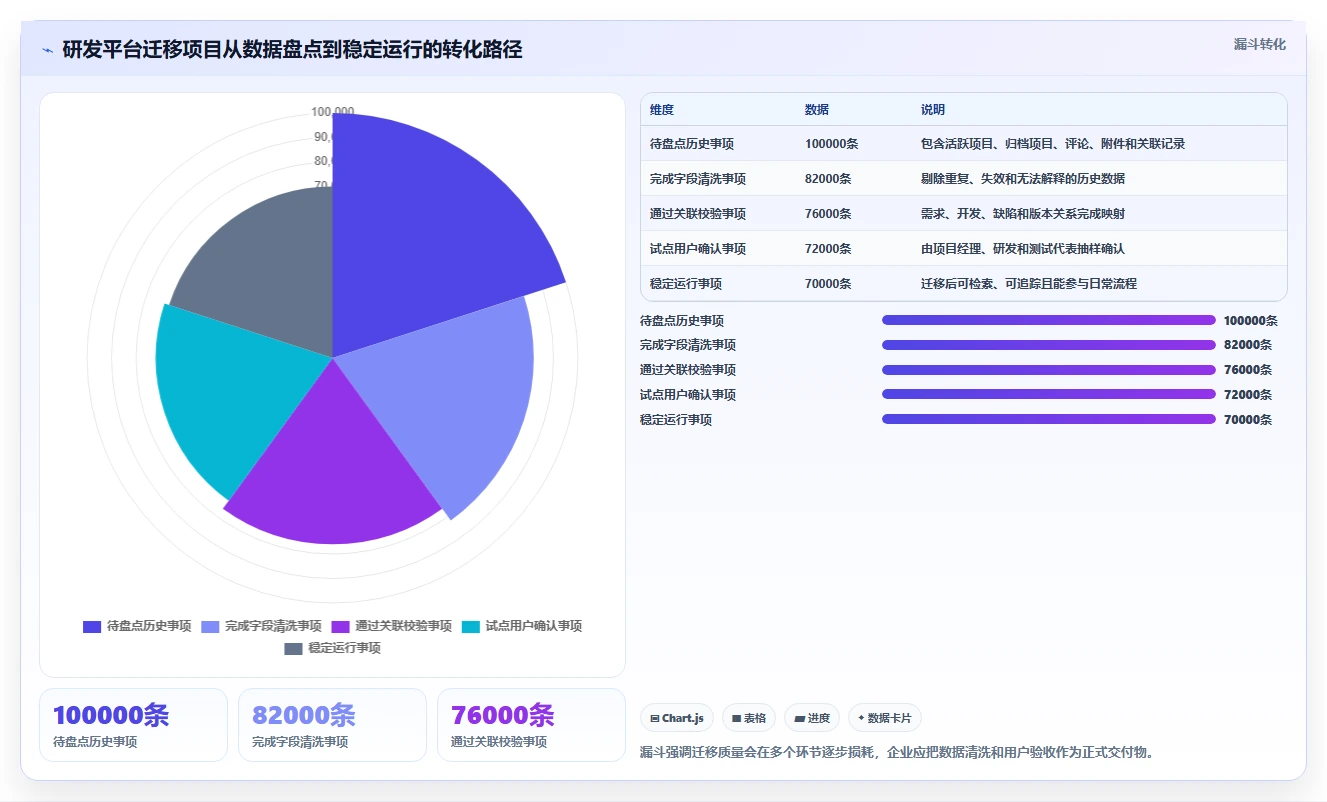This screenshot has height=802, width=1327.
Task: Click table value 70000条
Action: coord(828,284)
